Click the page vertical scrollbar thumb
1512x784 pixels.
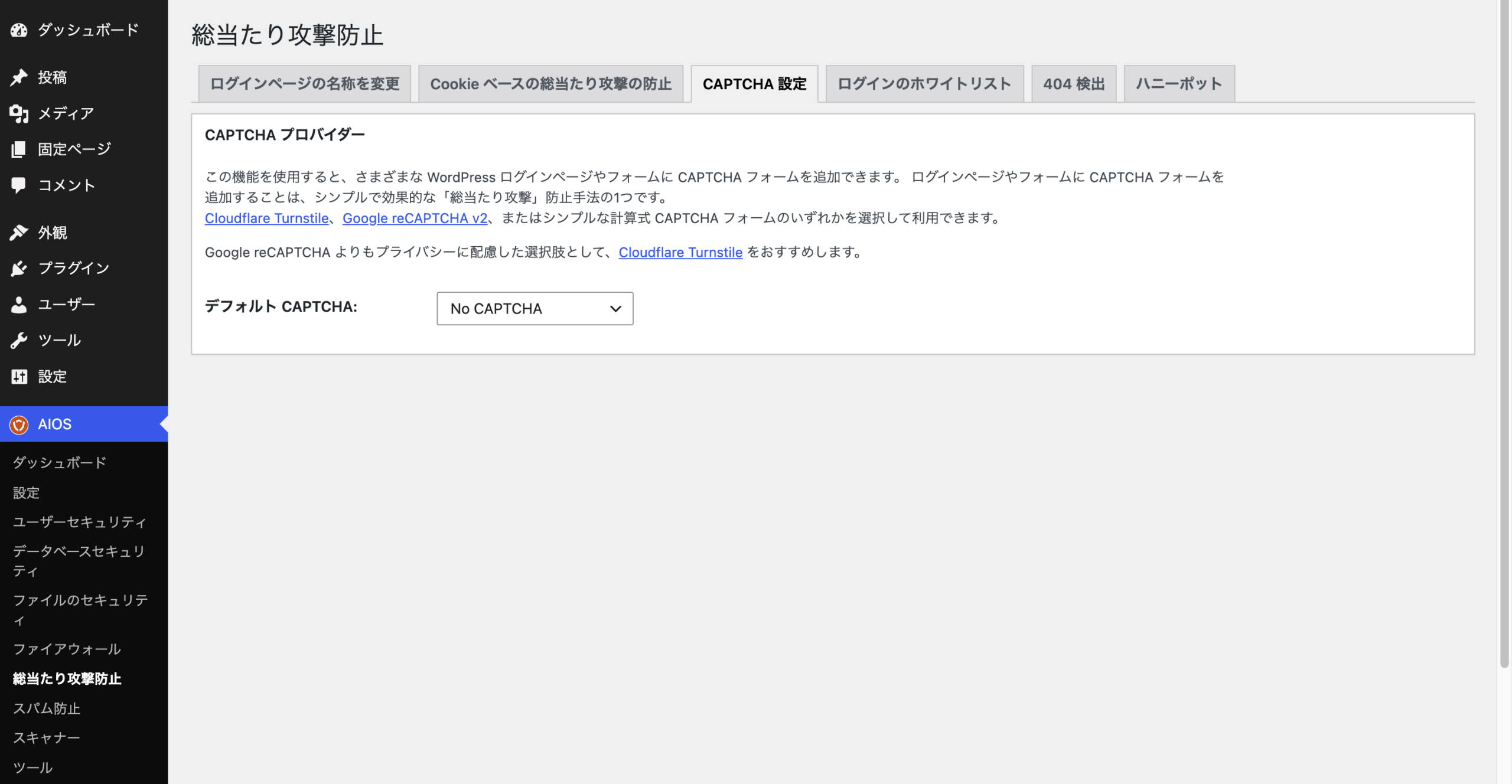1504,334
